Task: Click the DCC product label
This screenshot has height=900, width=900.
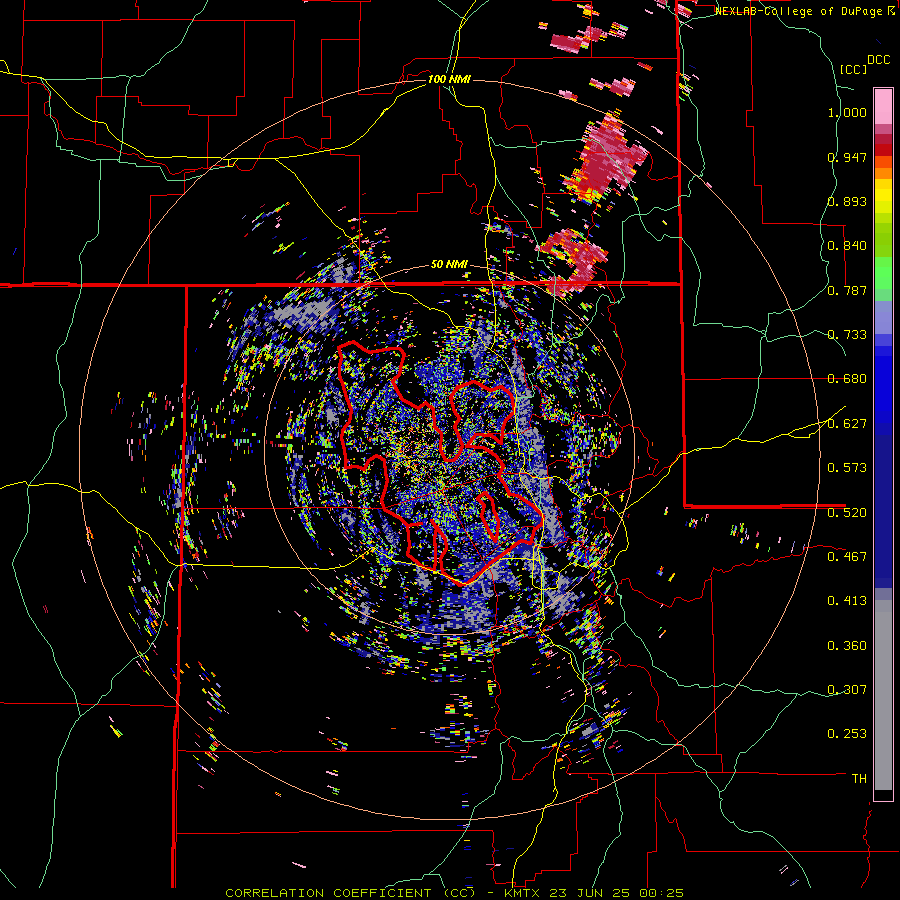Action: coord(878,60)
